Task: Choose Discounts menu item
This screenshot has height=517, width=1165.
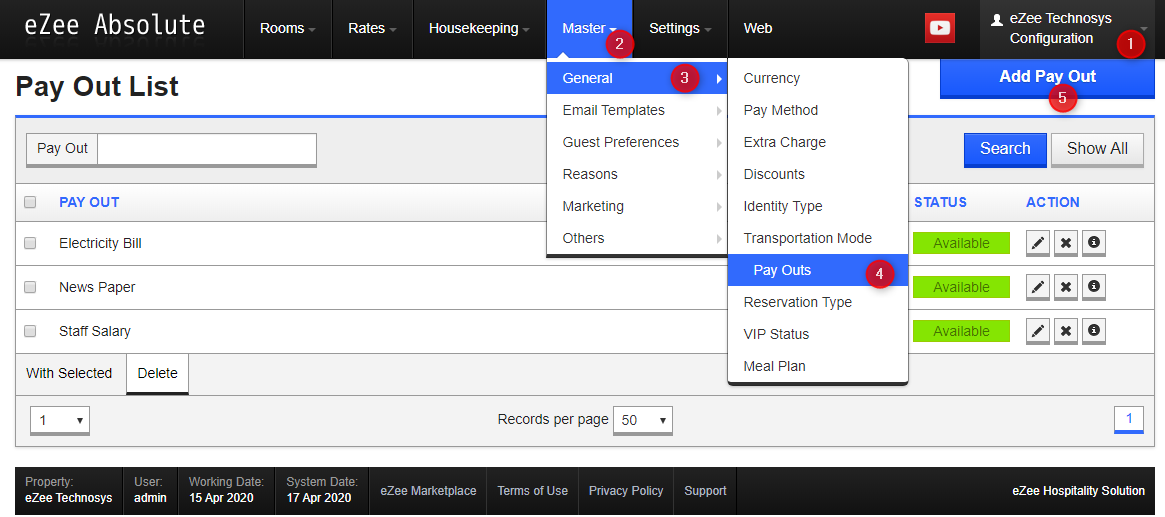Action: (818, 174)
